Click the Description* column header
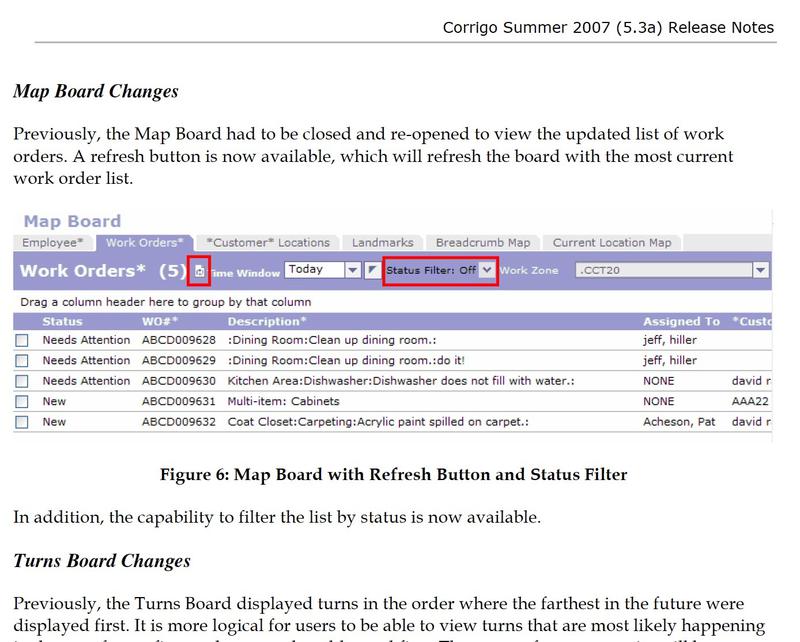Viewport: 800px width, 642px height. click(x=267, y=322)
